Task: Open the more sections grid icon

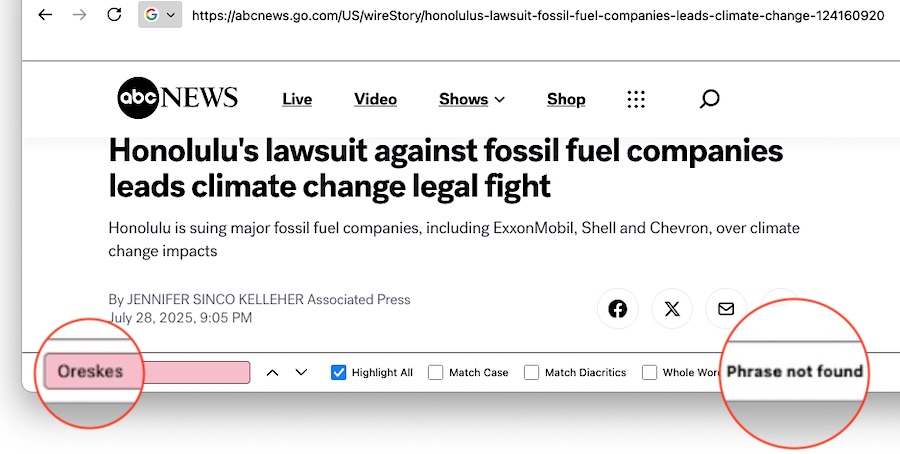Action: 636,99
